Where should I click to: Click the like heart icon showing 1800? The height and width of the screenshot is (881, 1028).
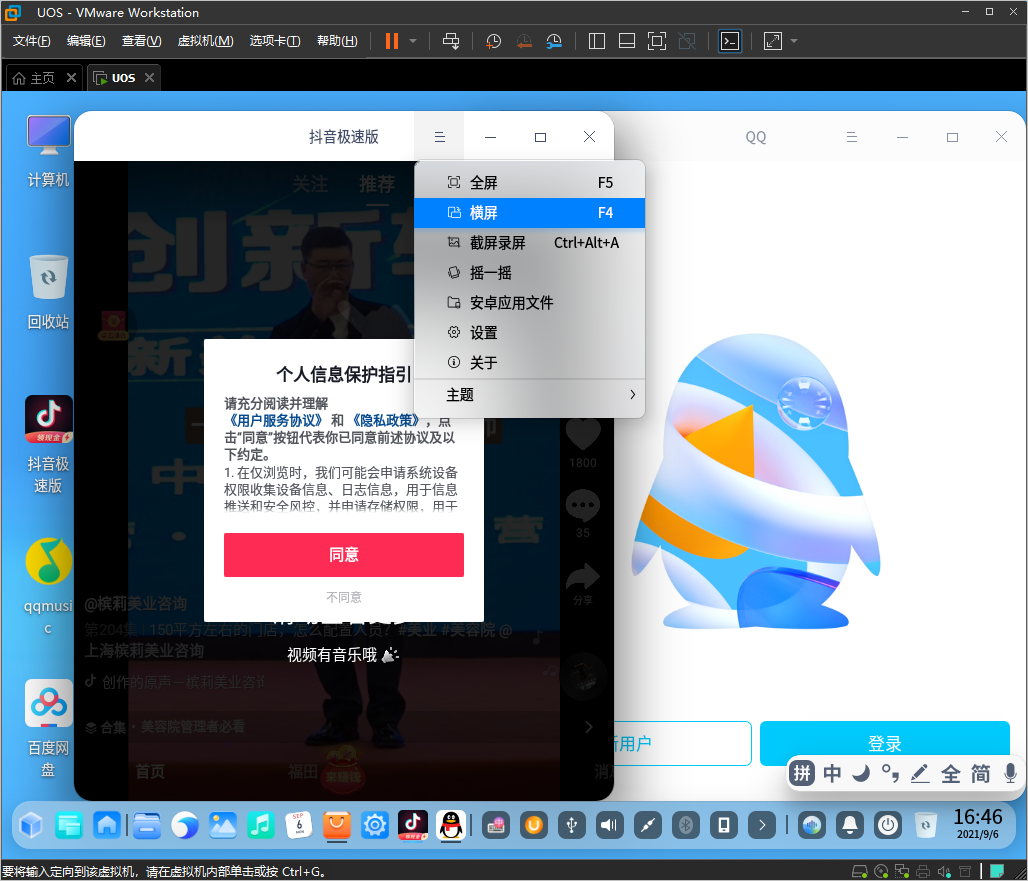coord(583,435)
